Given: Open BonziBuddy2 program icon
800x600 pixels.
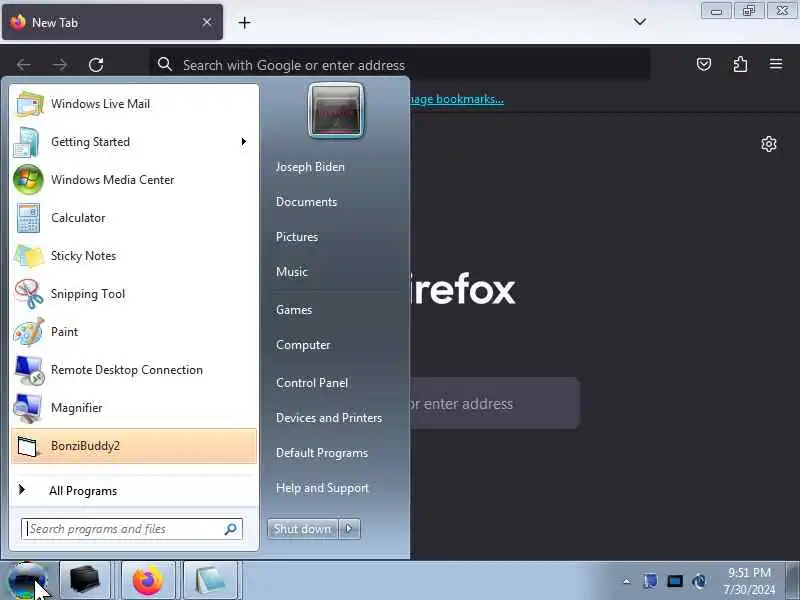Looking at the screenshot, I should [27, 446].
